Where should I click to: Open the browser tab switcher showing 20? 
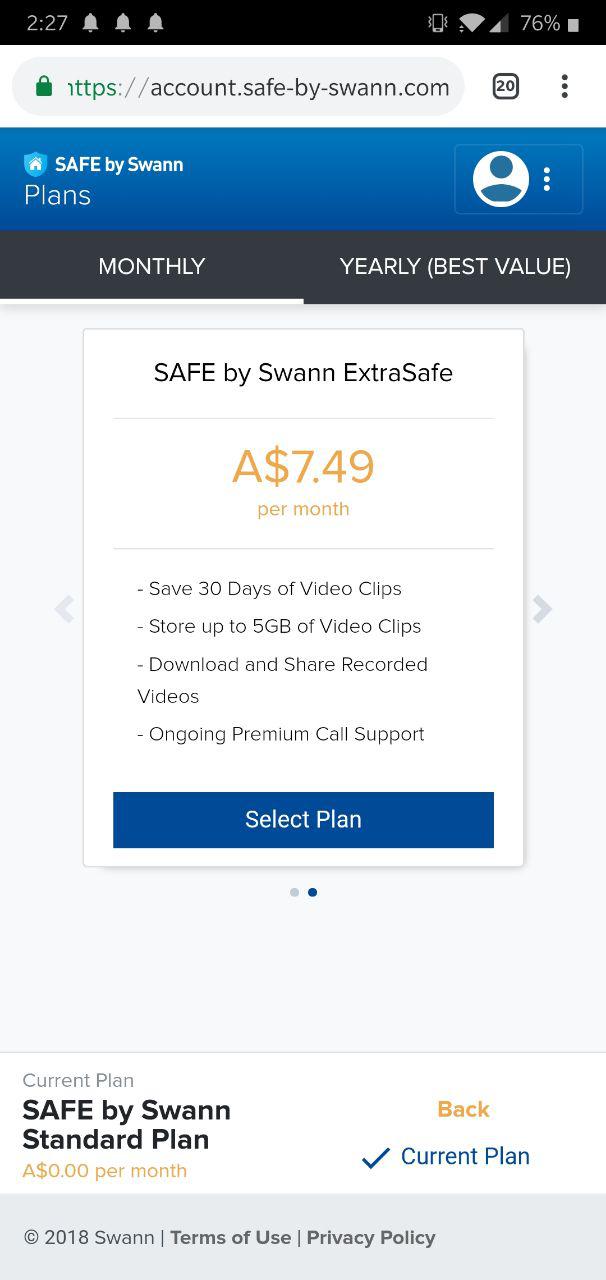click(506, 87)
